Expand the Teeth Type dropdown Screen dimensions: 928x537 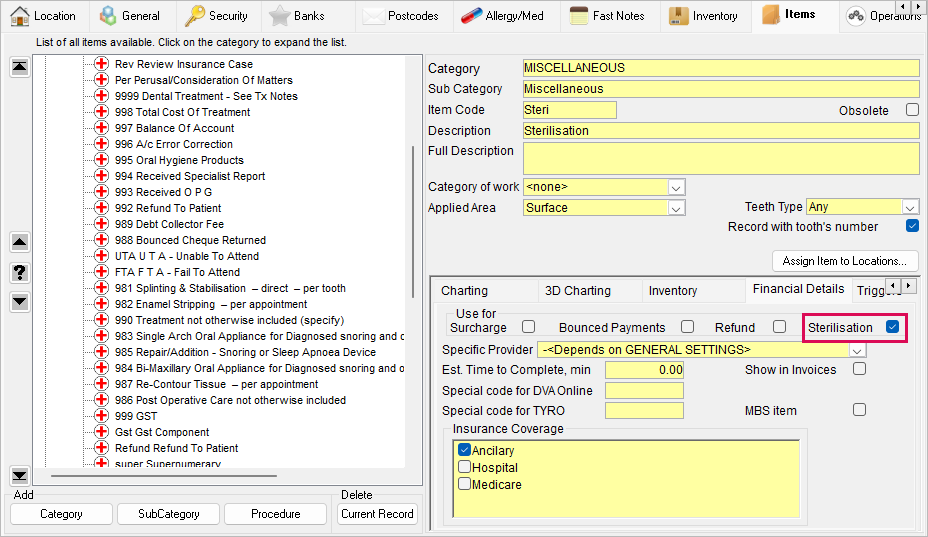click(910, 207)
